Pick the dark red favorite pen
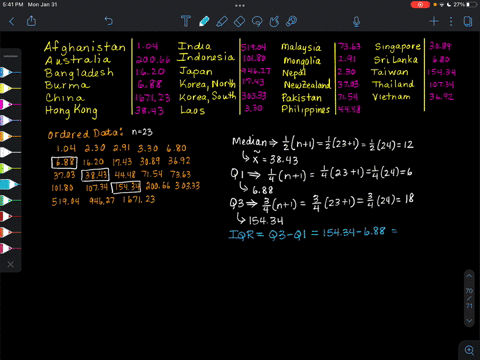 click(10, 217)
